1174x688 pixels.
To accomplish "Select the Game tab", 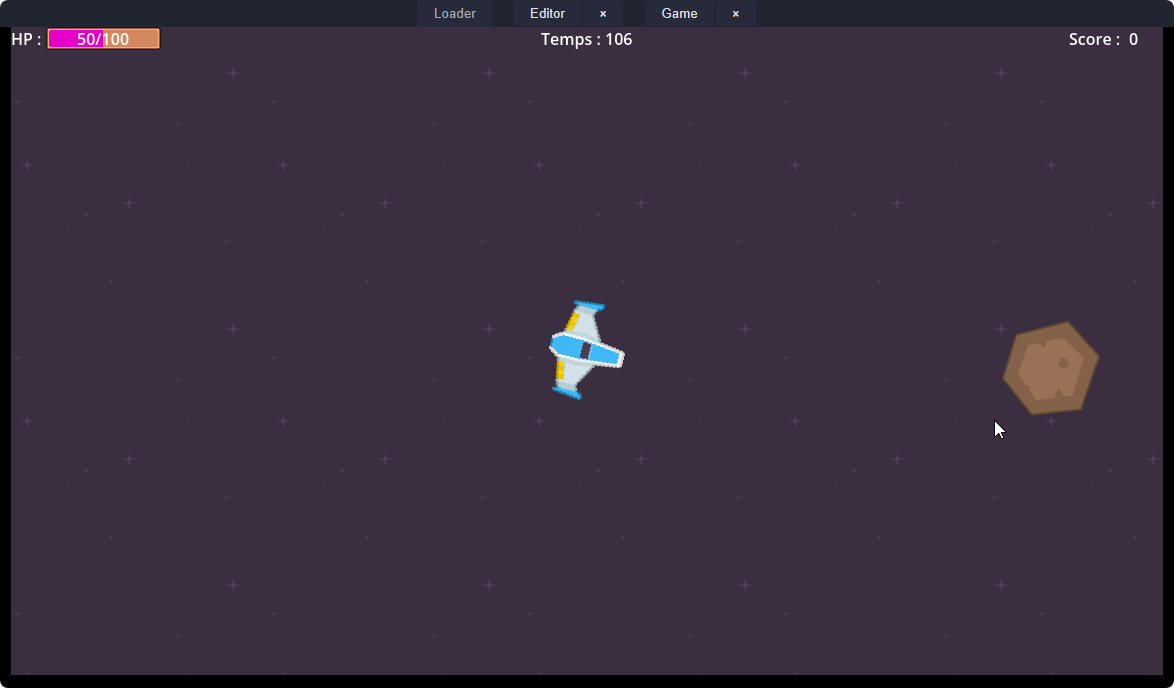I will [679, 13].
